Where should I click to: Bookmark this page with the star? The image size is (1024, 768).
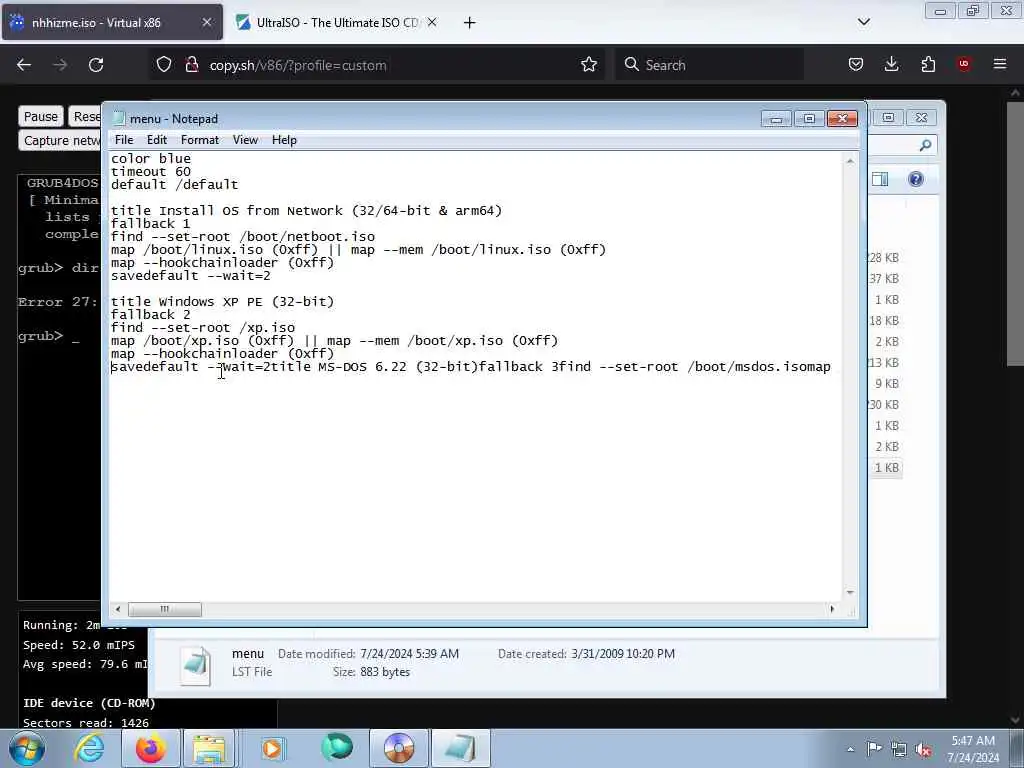589,65
